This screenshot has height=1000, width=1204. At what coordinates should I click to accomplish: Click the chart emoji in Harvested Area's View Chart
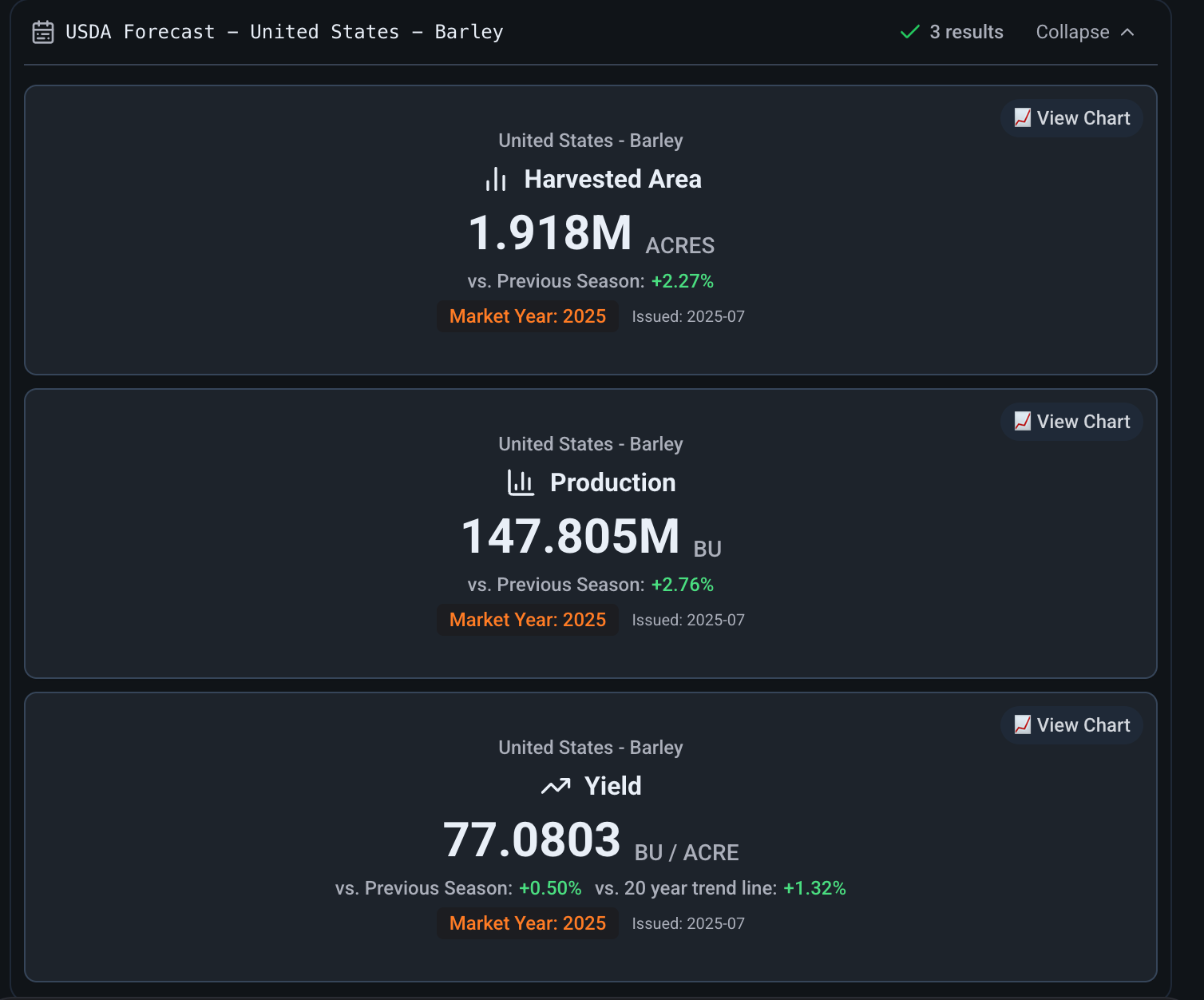tap(1022, 118)
